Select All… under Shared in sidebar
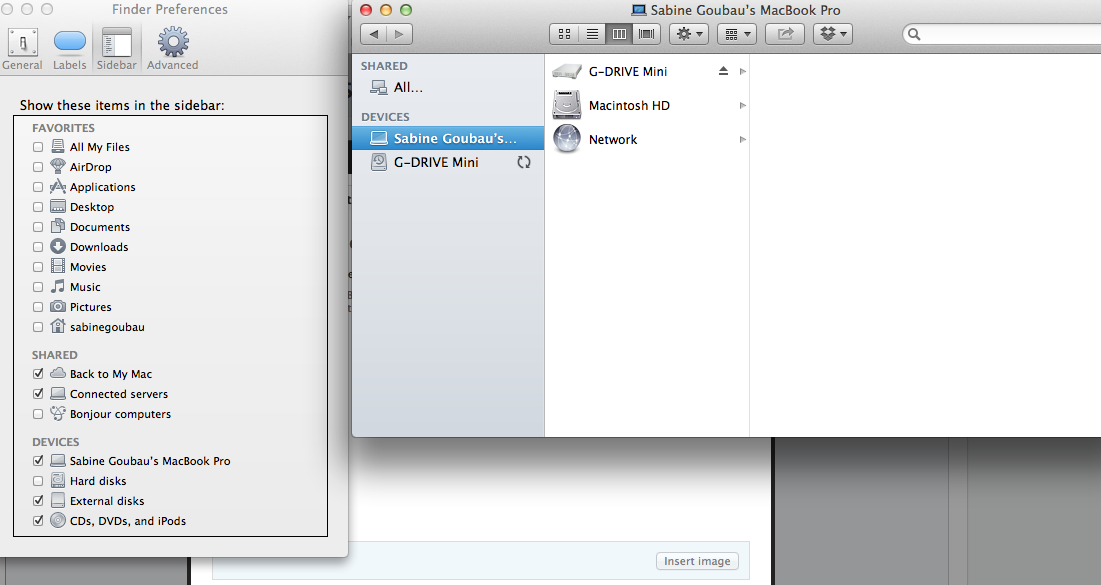The image size is (1101, 585). (448, 88)
